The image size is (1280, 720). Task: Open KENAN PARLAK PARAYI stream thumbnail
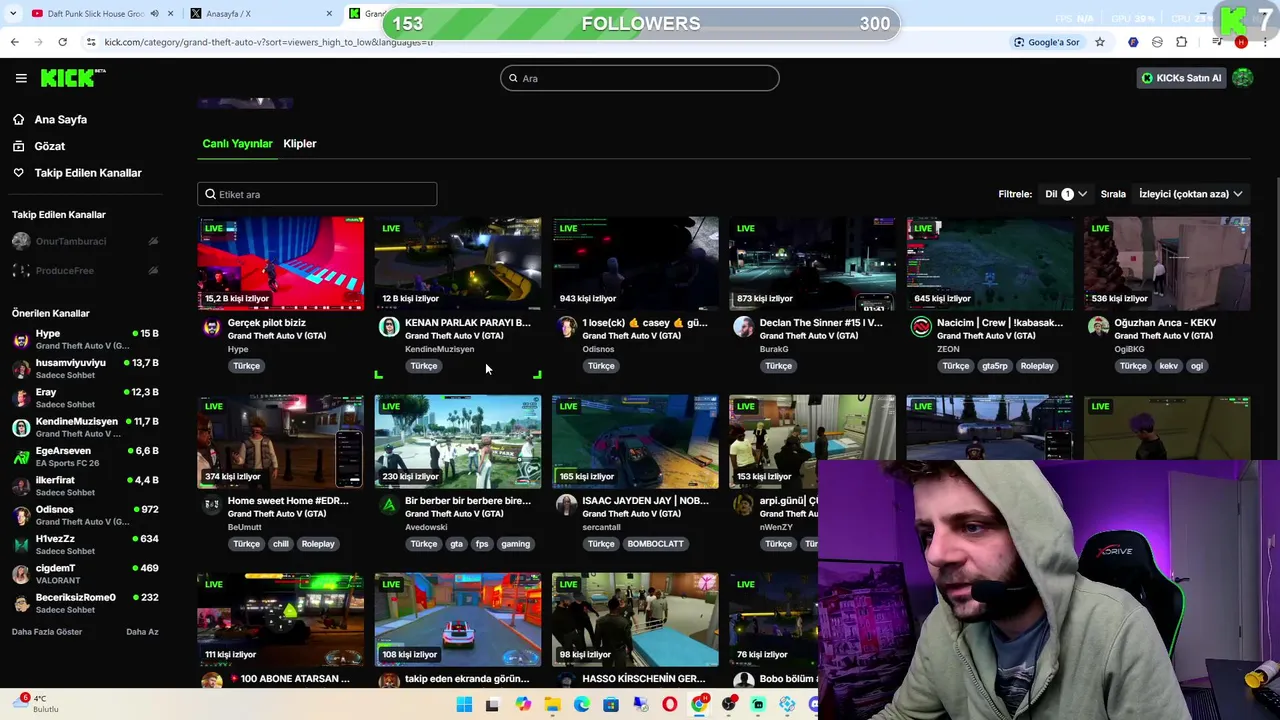[458, 263]
